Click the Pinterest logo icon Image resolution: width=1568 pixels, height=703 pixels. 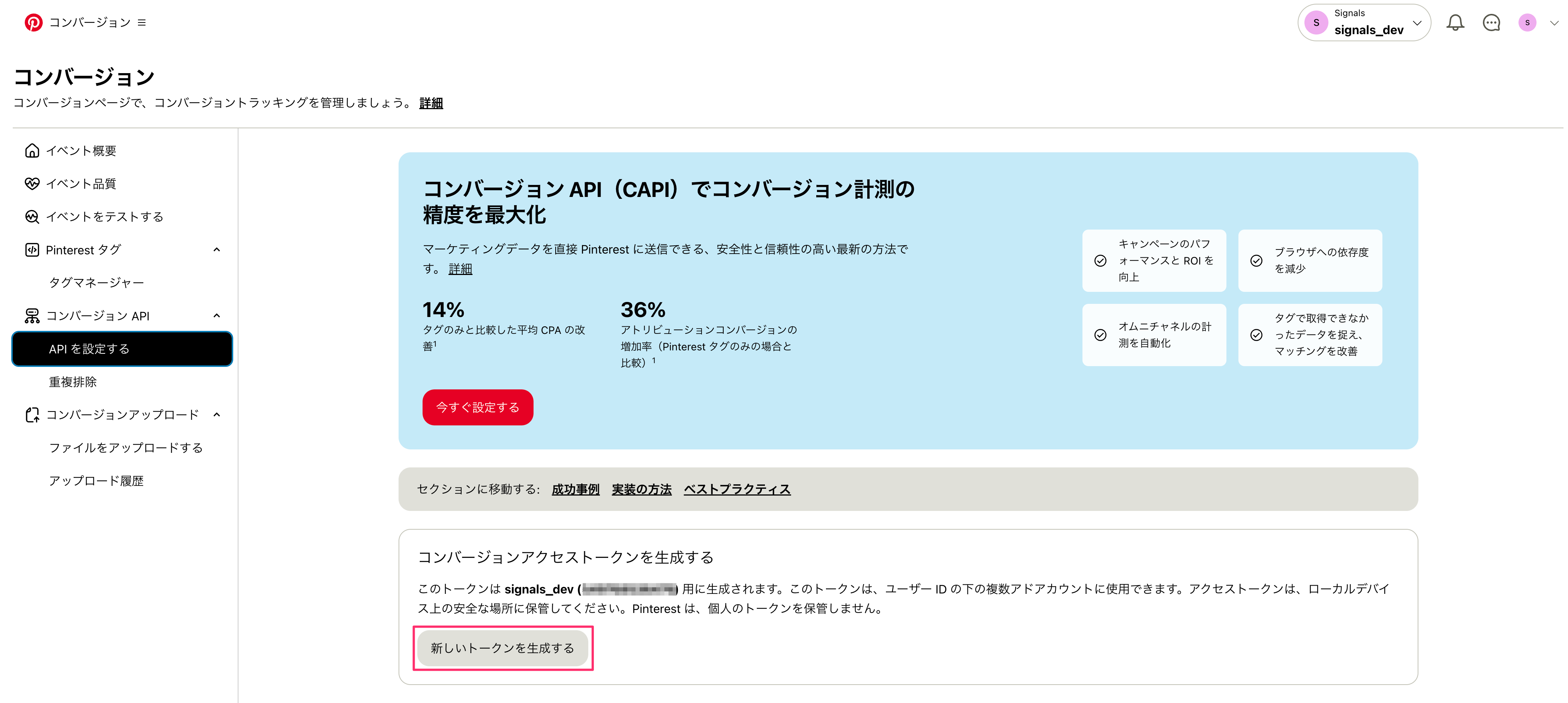click(33, 23)
